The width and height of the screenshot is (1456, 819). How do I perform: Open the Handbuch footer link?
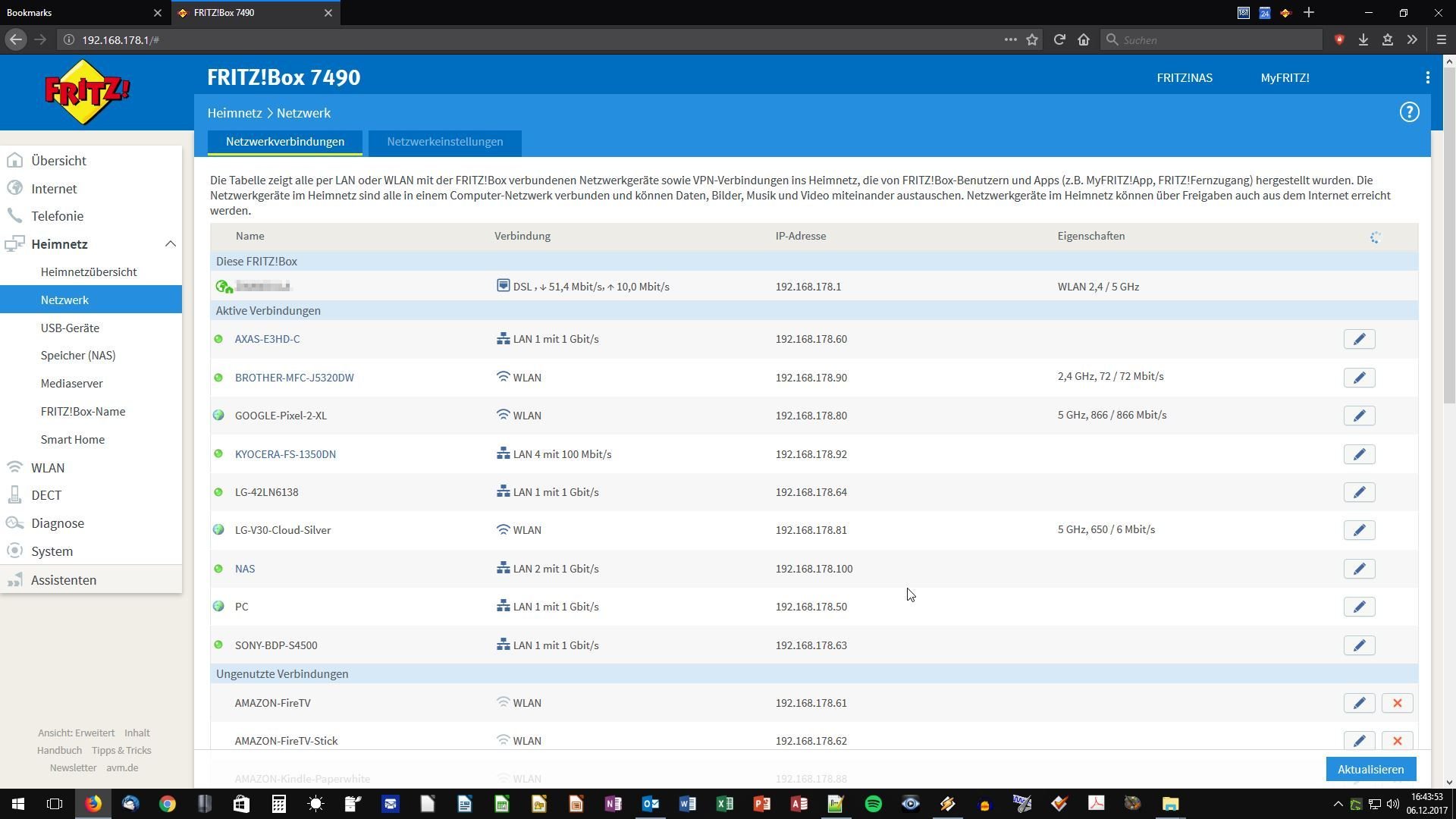(59, 751)
